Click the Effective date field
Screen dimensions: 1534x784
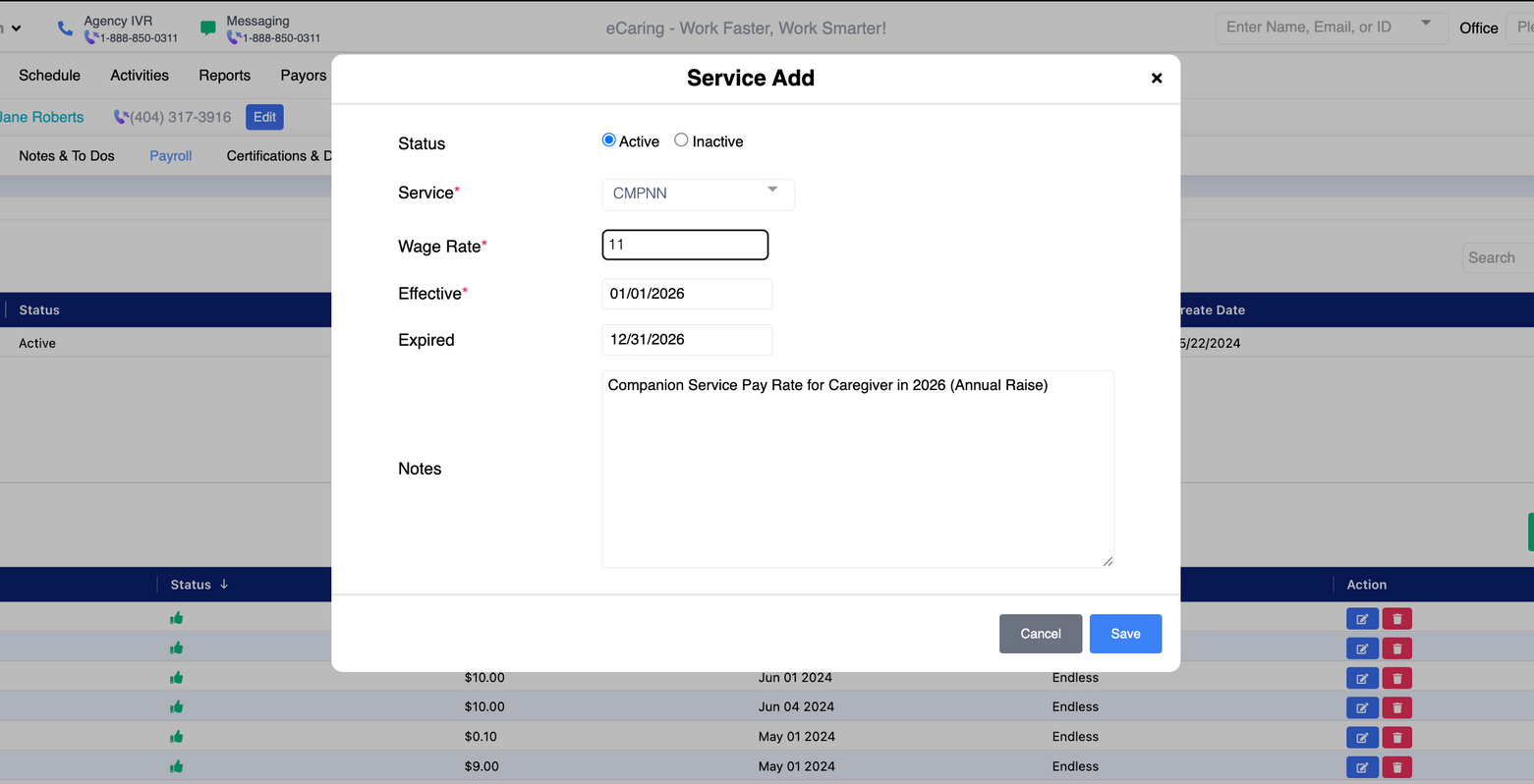pos(687,294)
